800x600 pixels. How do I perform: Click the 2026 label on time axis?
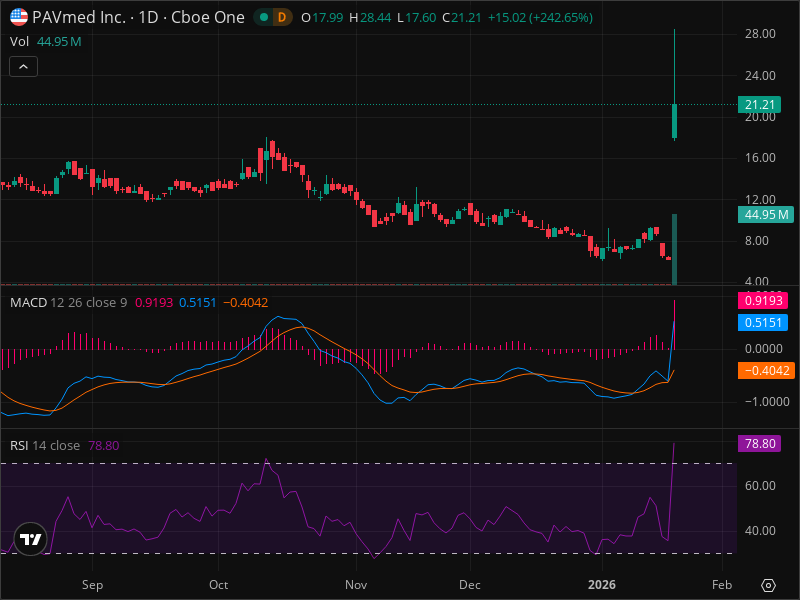click(x=602, y=585)
